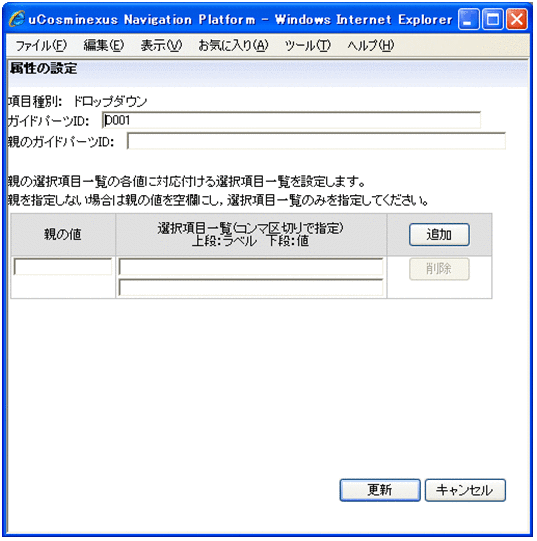Maximize the Internet Explorer window
Screen dimensions: 537x541
pyautogui.click(x=492, y=19)
